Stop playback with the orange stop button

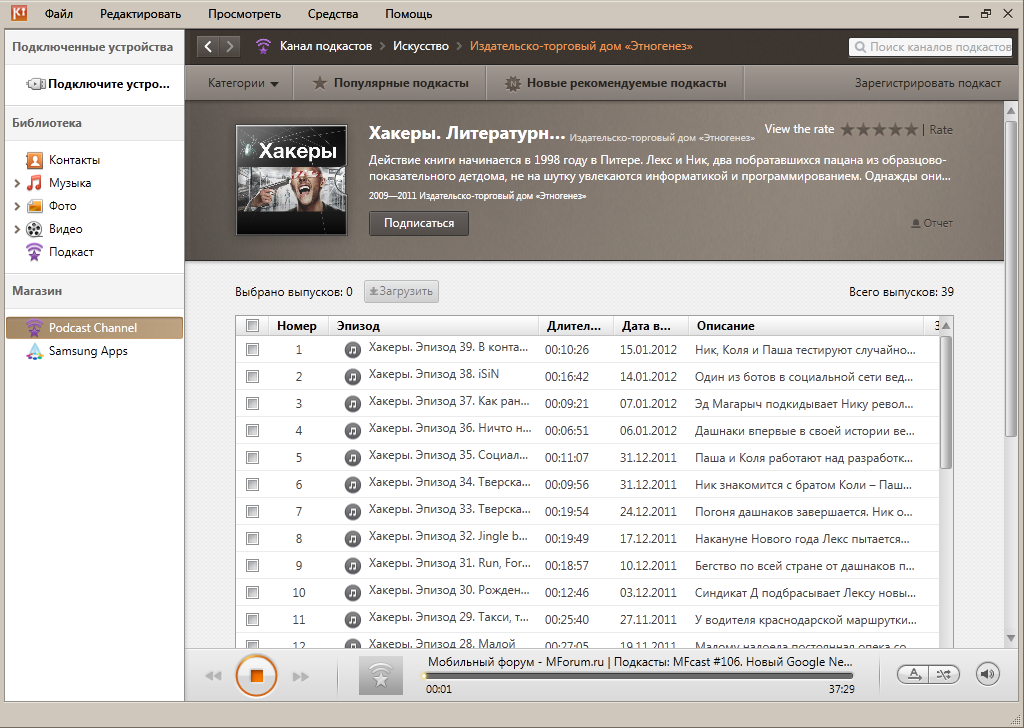257,676
